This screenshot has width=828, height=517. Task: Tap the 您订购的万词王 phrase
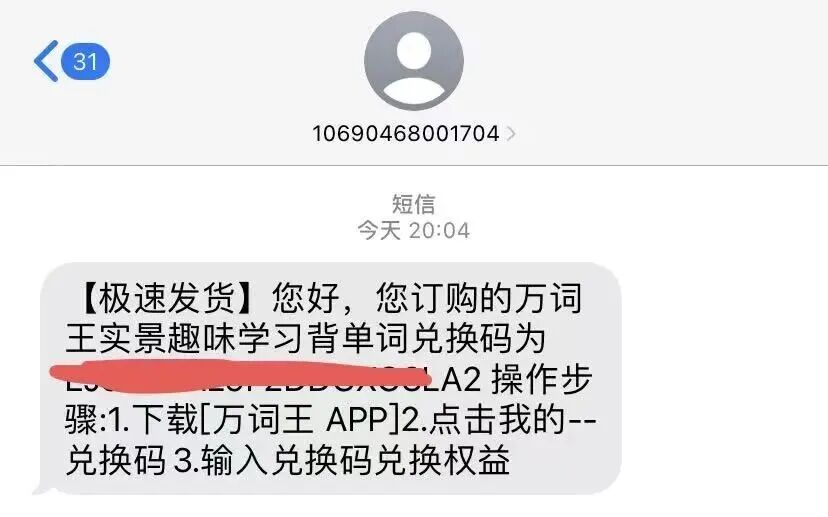coord(479,298)
